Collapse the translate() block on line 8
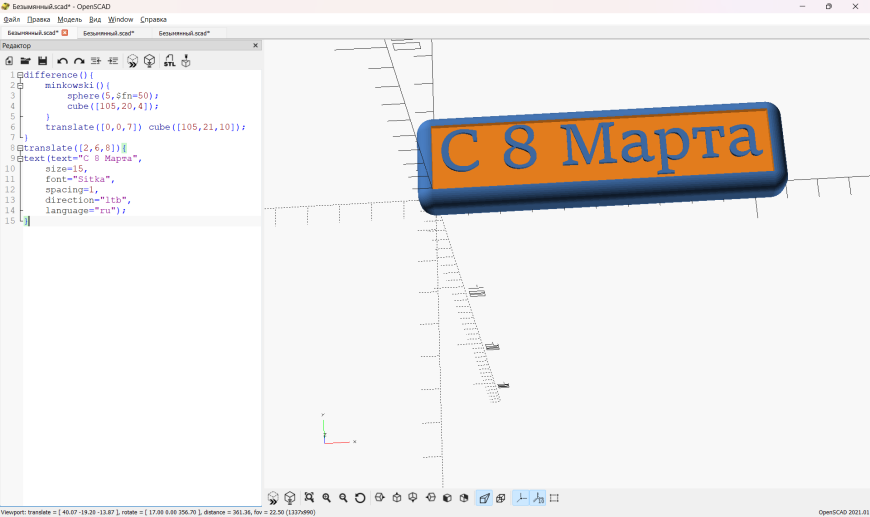The image size is (870, 517). click(x=19, y=148)
